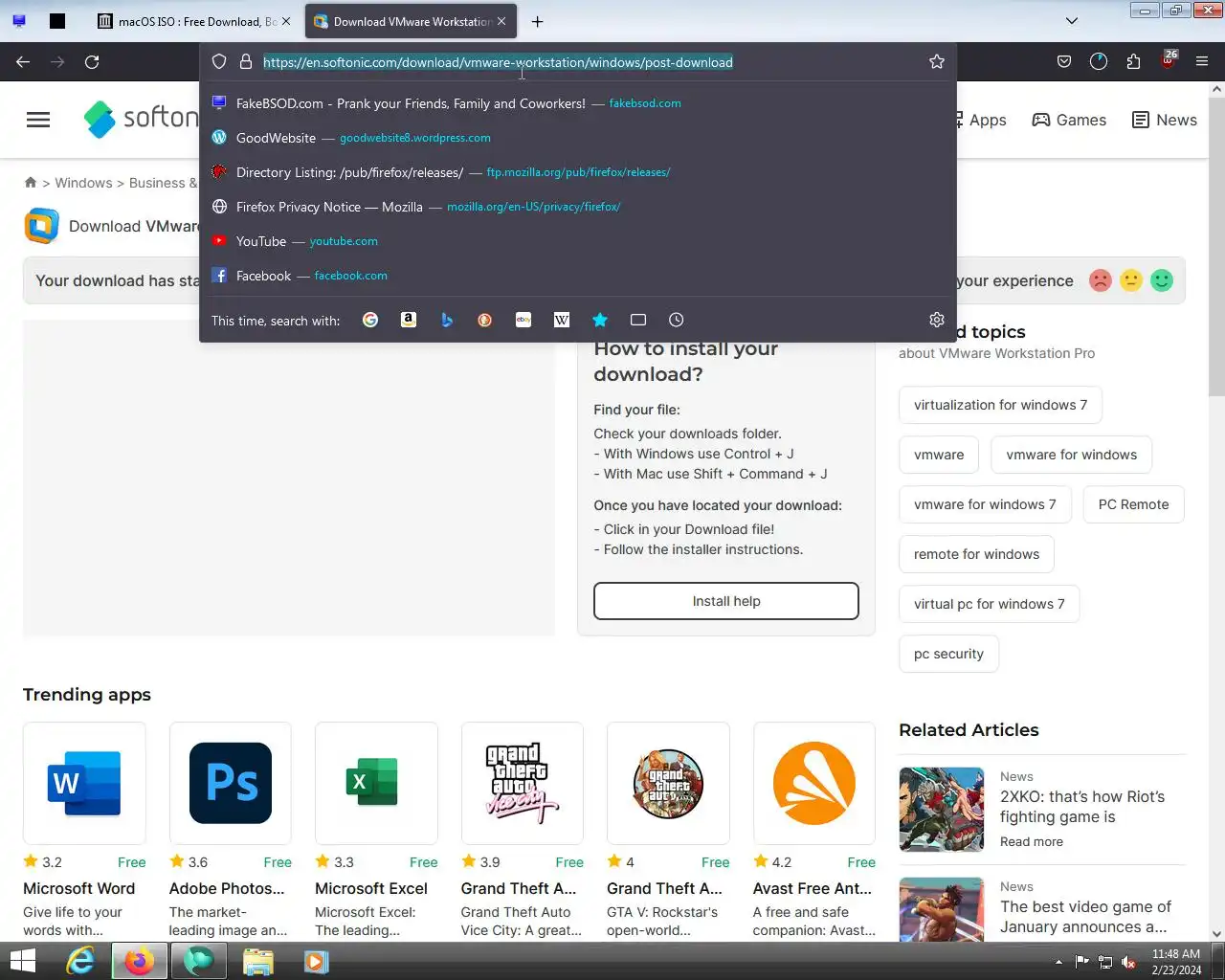
Task: Open 'remote for windows' topic tag
Action: [976, 554]
